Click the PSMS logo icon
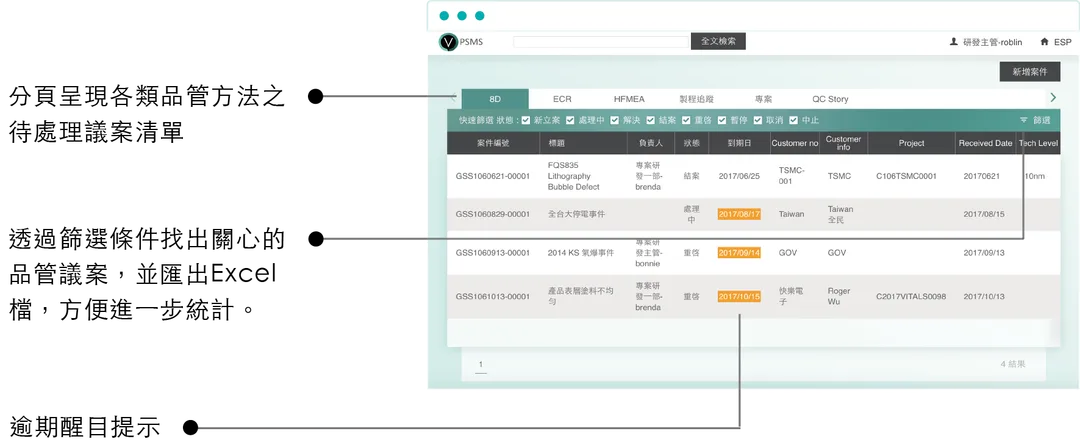Viewport: 1080px width, 442px height. click(448, 42)
